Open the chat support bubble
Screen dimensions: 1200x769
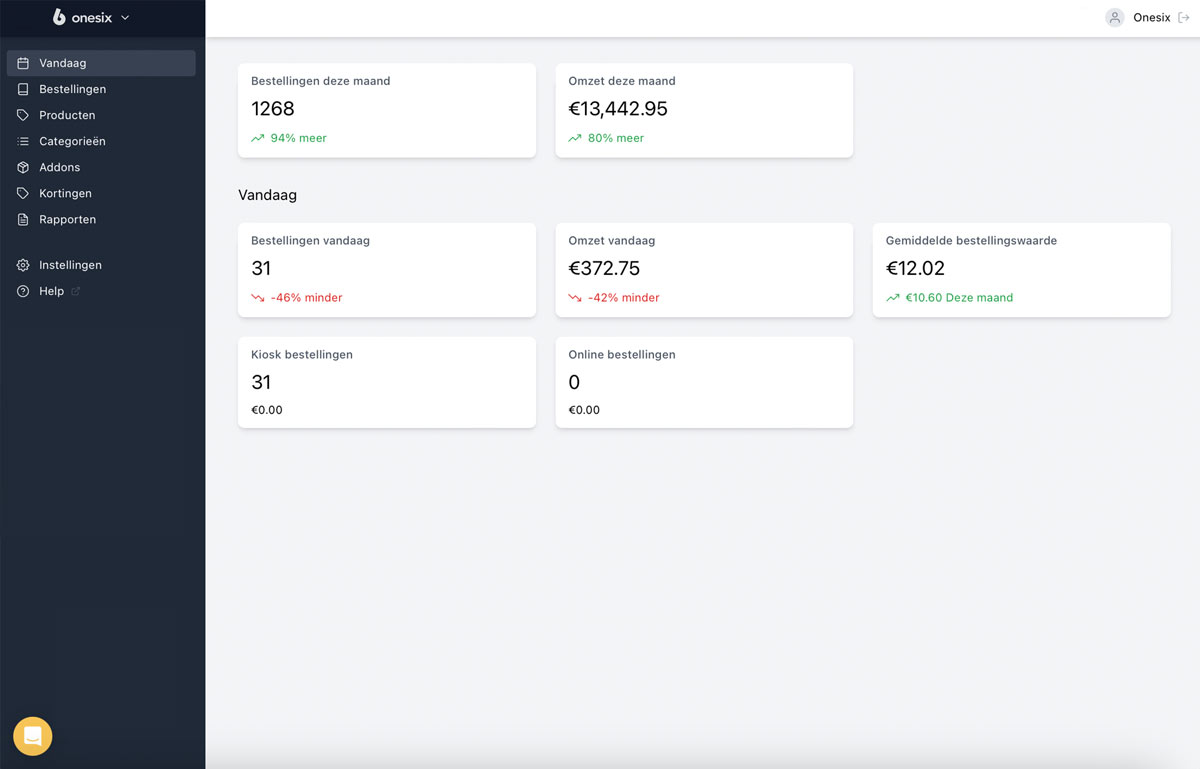tap(32, 736)
